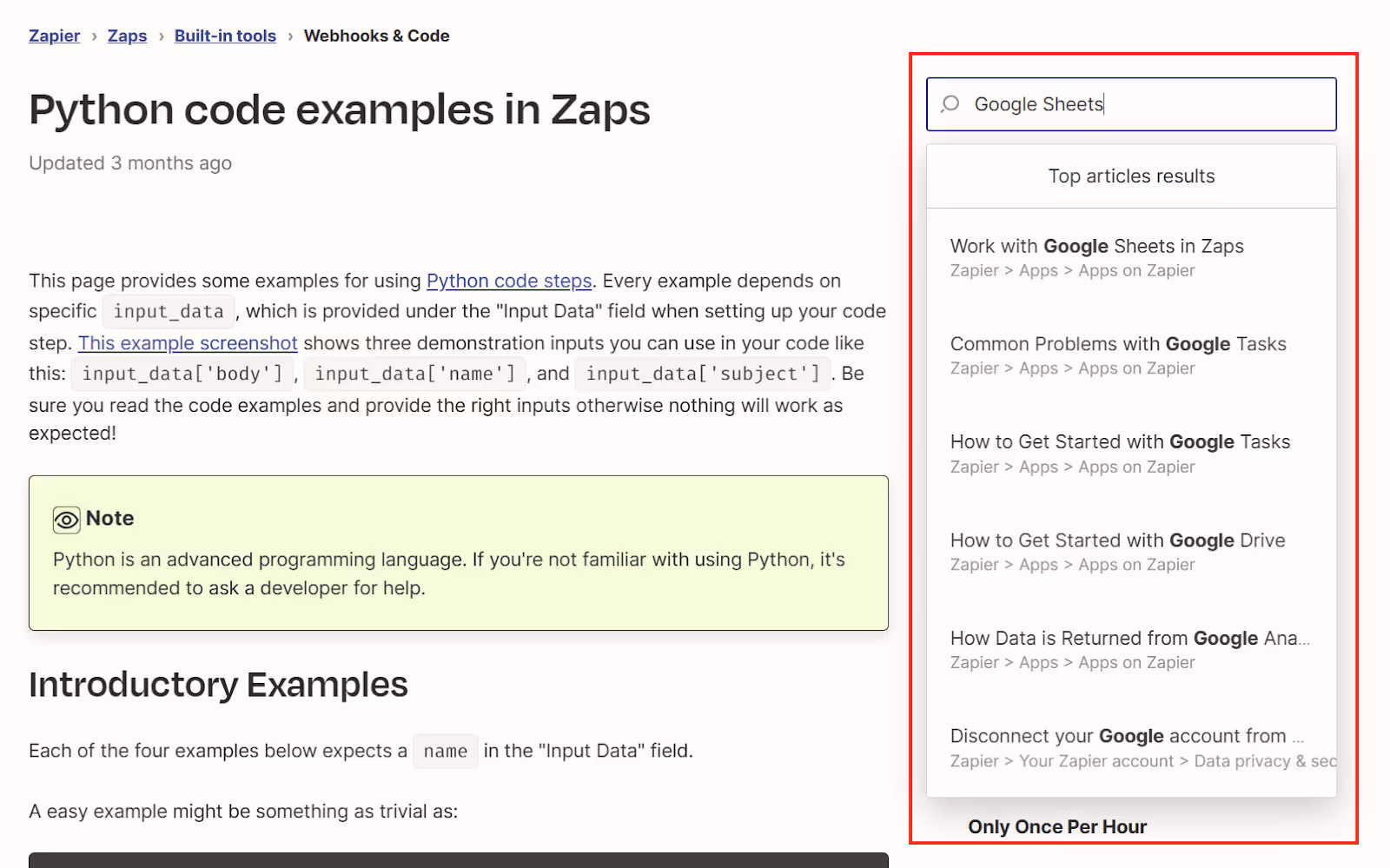Click the Introductory Examples heading
Viewport: 1390px width, 868px height.
[x=218, y=685]
